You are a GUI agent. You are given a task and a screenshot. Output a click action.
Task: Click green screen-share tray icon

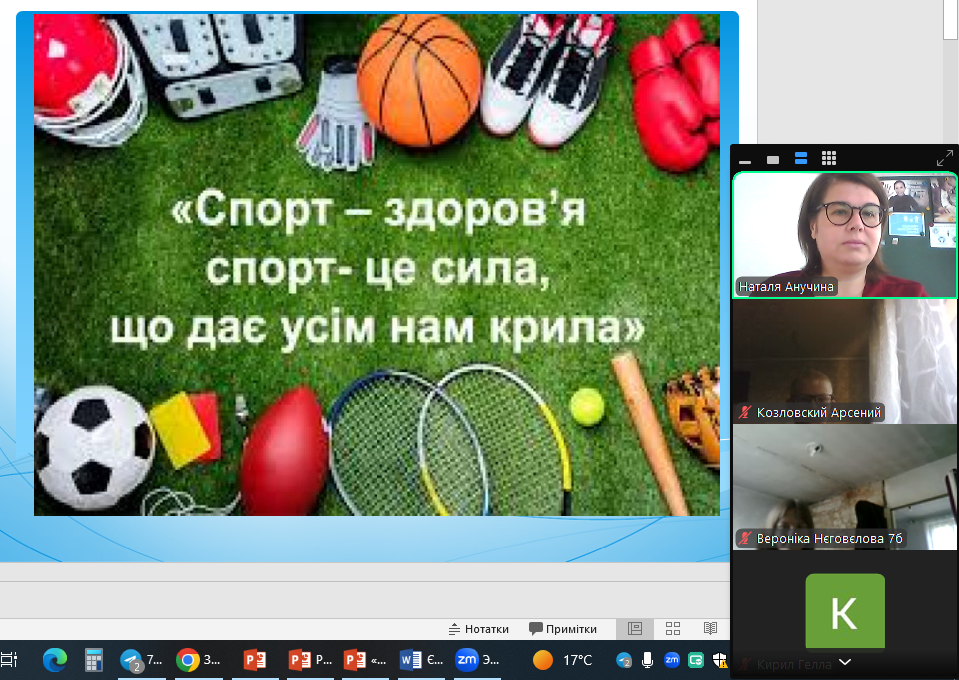click(696, 660)
